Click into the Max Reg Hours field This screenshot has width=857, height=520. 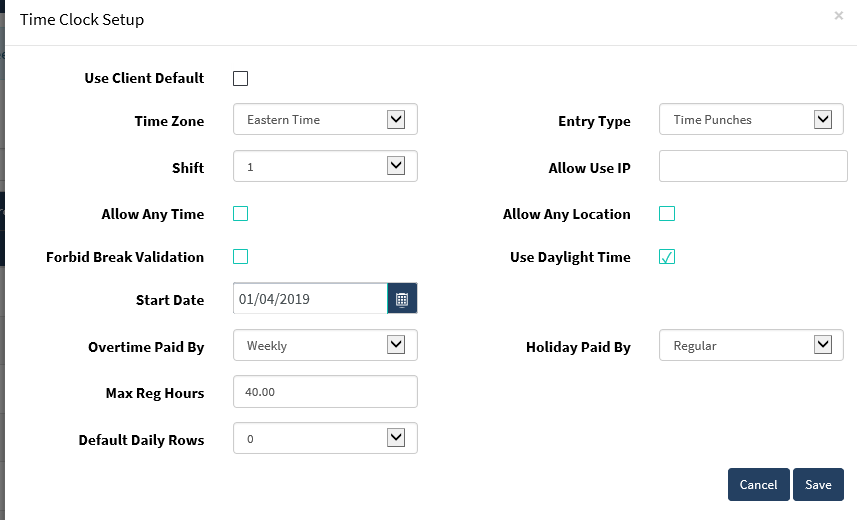[325, 392]
